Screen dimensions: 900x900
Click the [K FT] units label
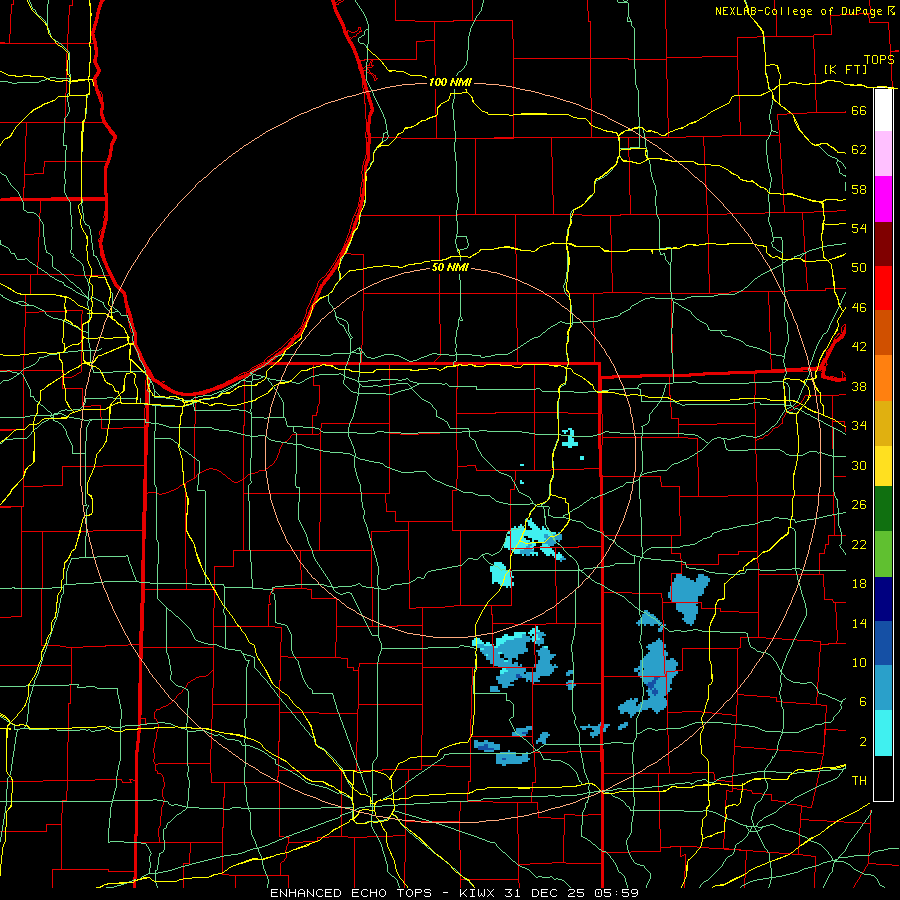(845, 70)
